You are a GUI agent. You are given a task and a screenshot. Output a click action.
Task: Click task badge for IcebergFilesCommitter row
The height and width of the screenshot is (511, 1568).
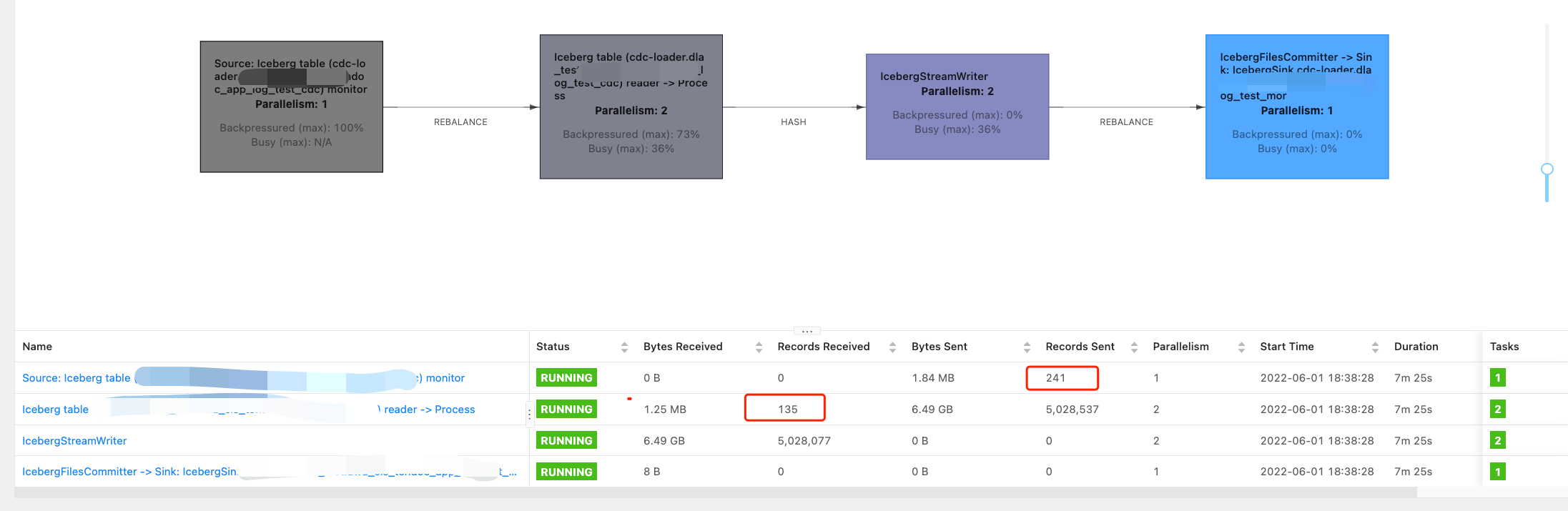pyautogui.click(x=1498, y=472)
